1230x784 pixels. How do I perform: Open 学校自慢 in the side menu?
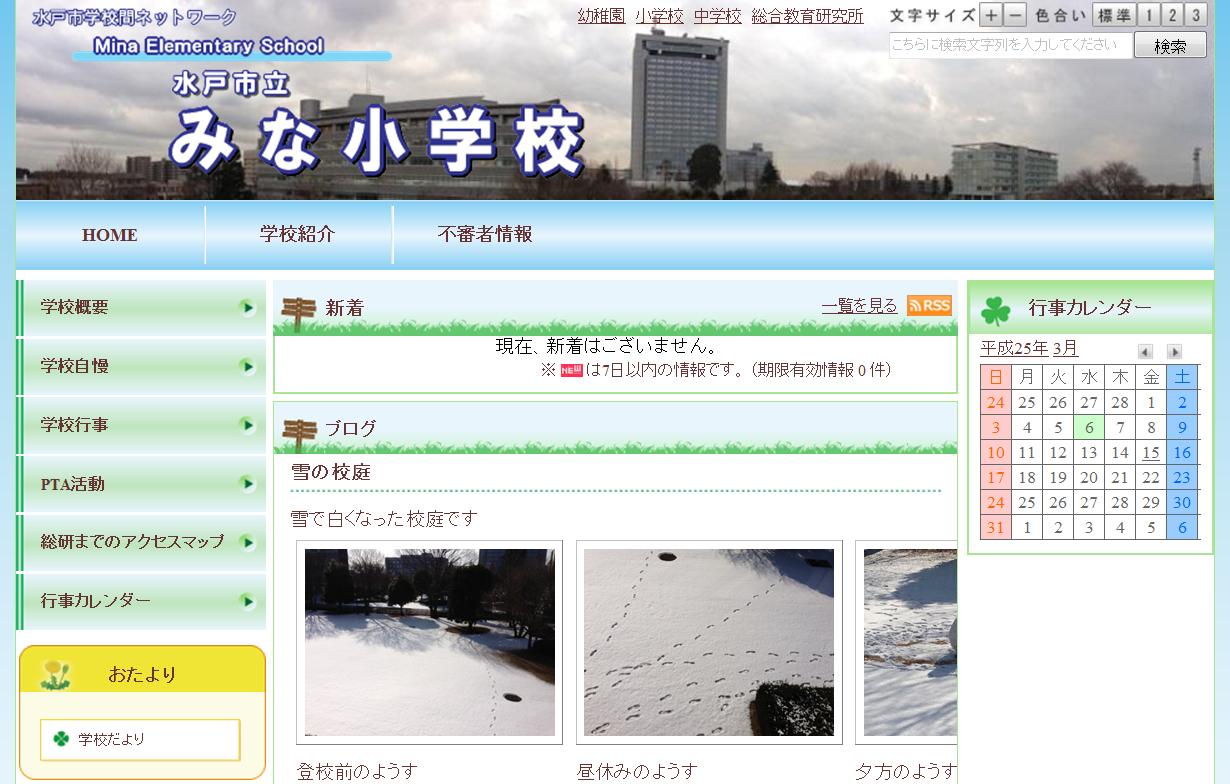click(x=141, y=366)
